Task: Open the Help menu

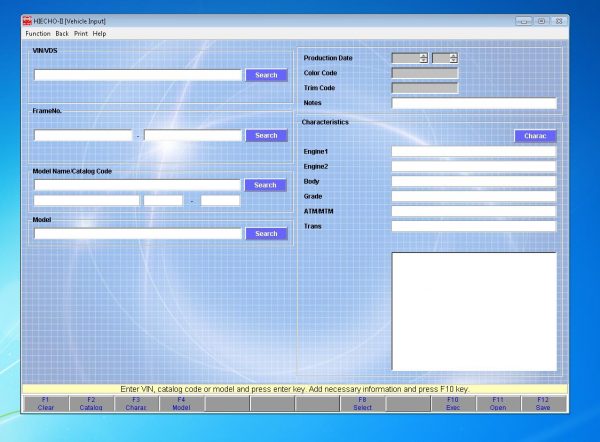Action: tap(99, 33)
